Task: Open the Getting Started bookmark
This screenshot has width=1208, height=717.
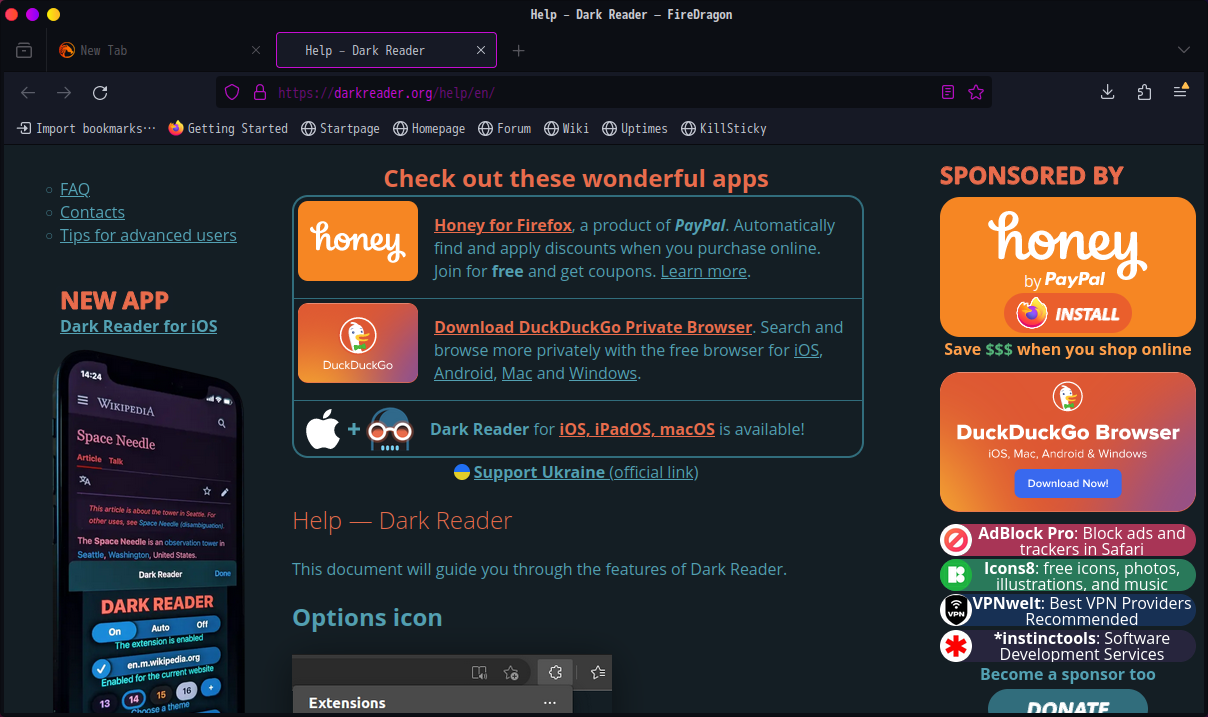Action: point(228,128)
